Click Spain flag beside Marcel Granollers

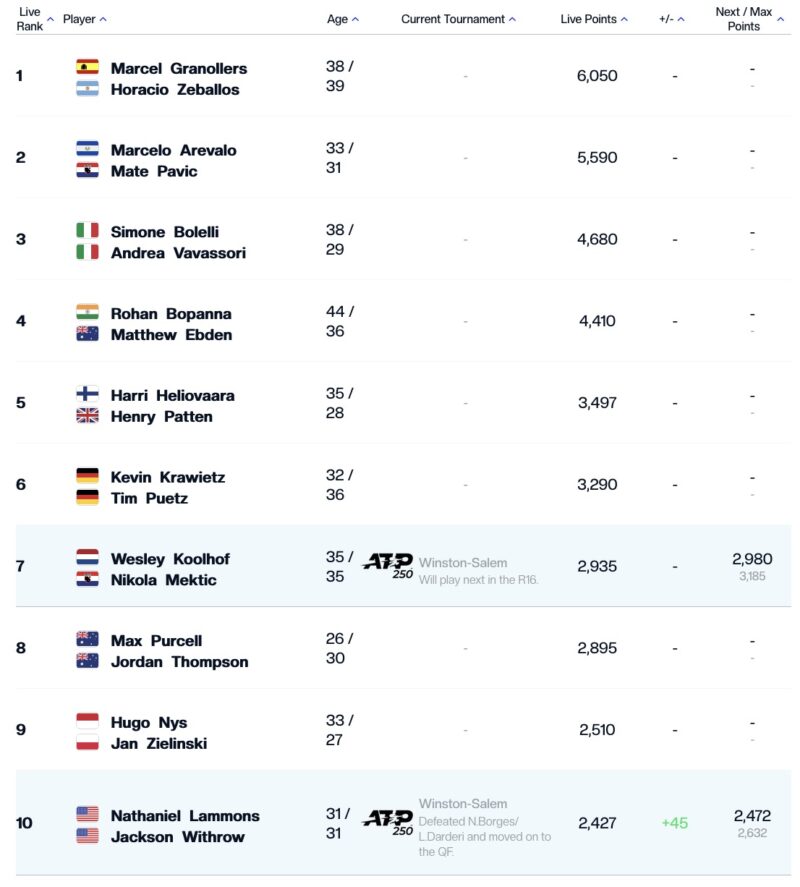point(87,68)
